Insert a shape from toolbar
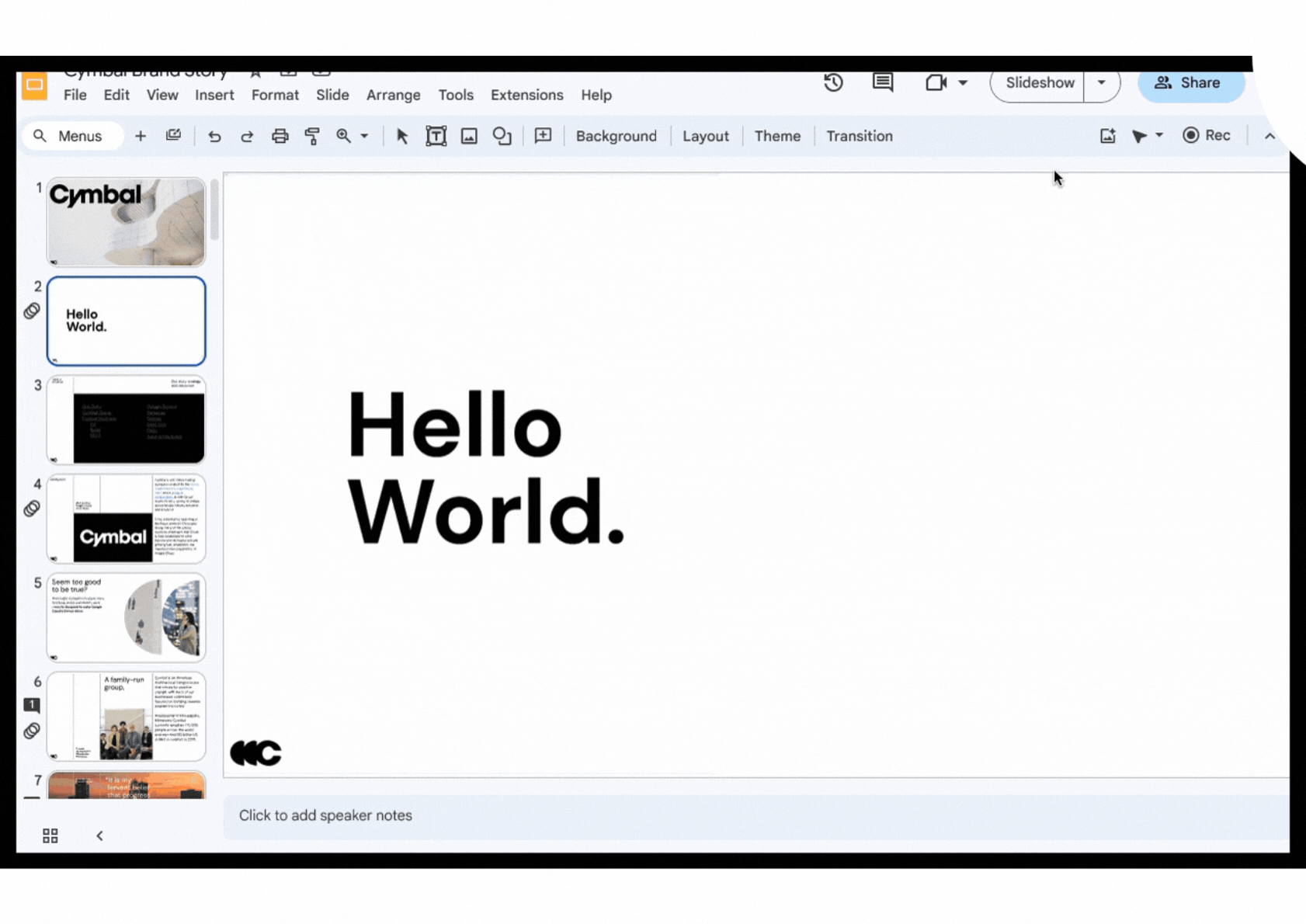The height and width of the screenshot is (924, 1306). click(502, 137)
